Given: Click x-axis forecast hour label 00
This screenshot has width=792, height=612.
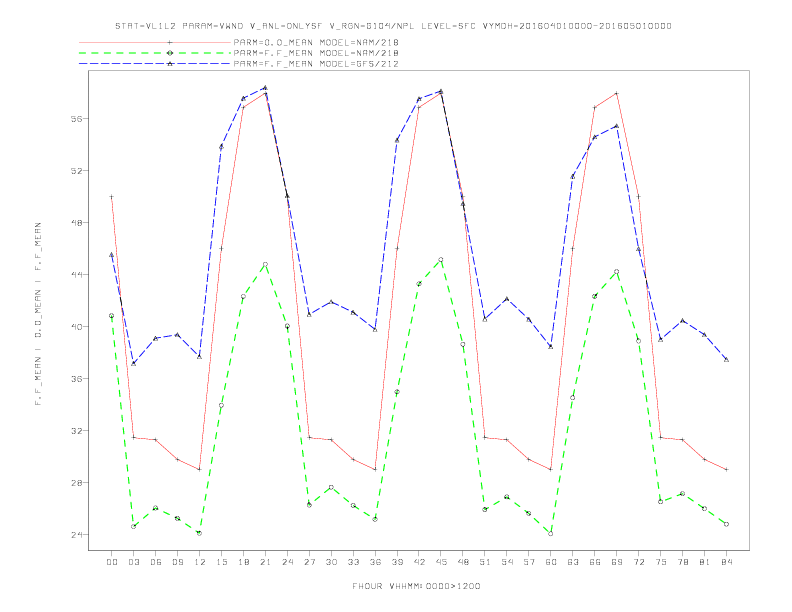Looking at the screenshot, I should click(x=112, y=562).
